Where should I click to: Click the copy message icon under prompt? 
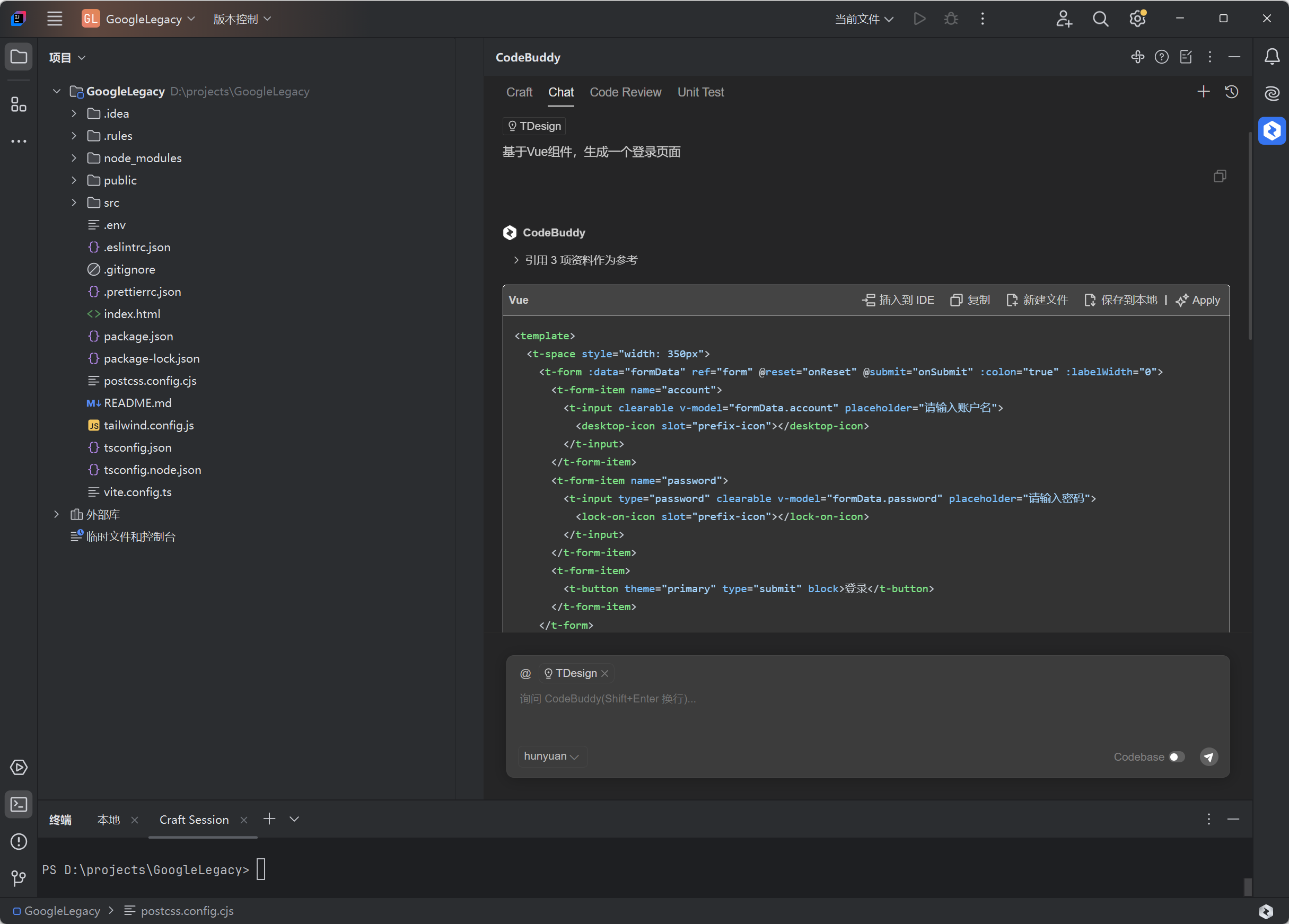pyautogui.click(x=1219, y=176)
